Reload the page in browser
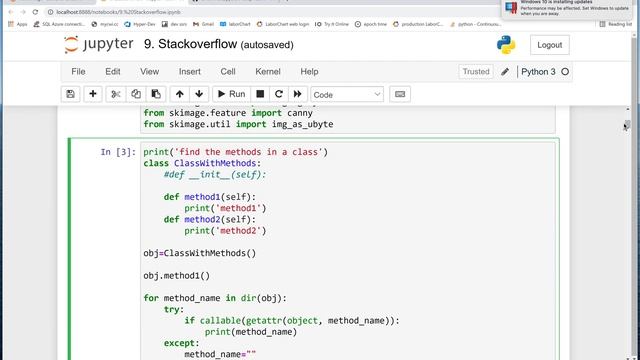Screen dimensions: 640x360 35,12
